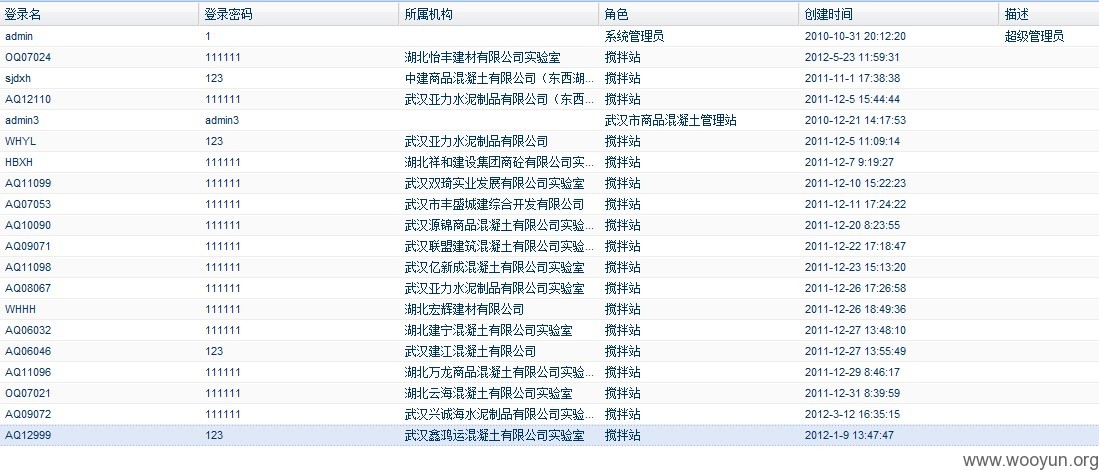Select the sjdxh login name
This screenshot has height=470, width=1099.
pos(18,78)
